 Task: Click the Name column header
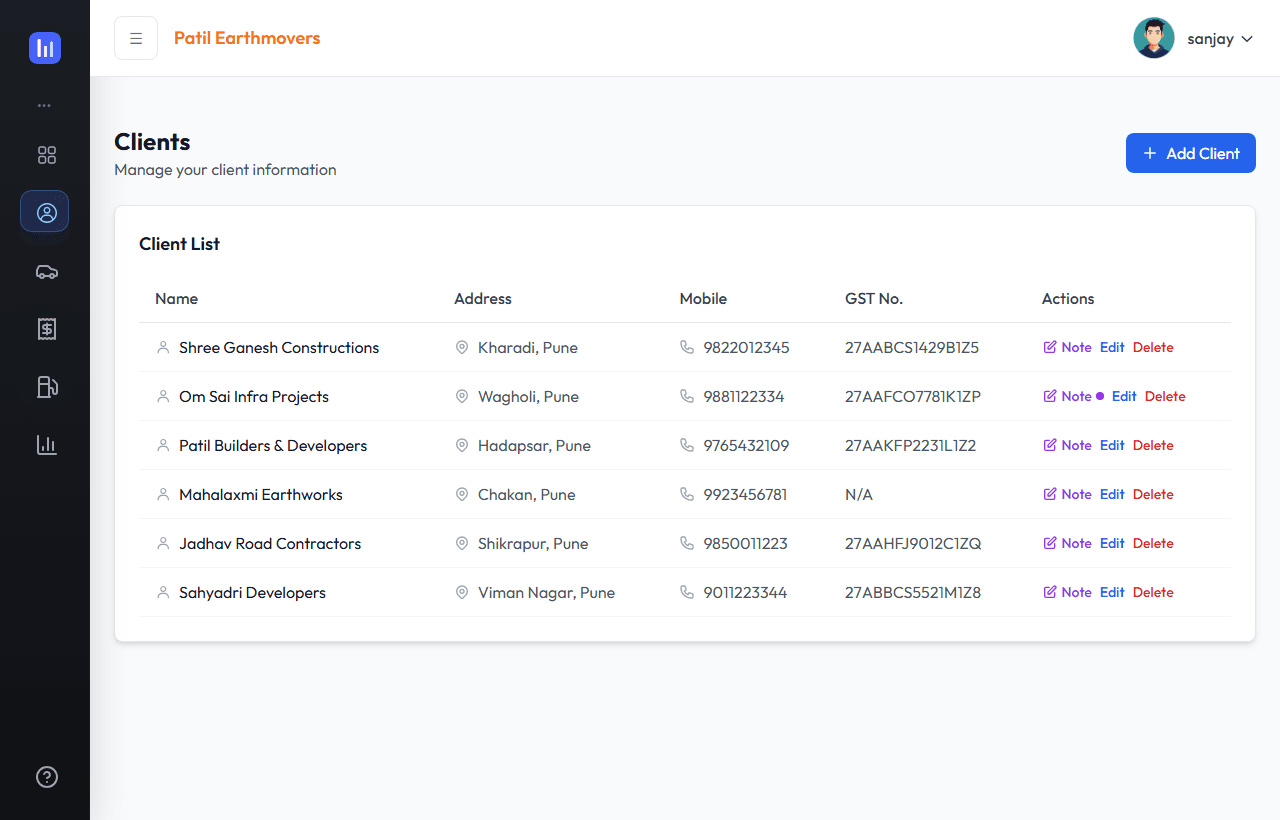[x=176, y=298]
